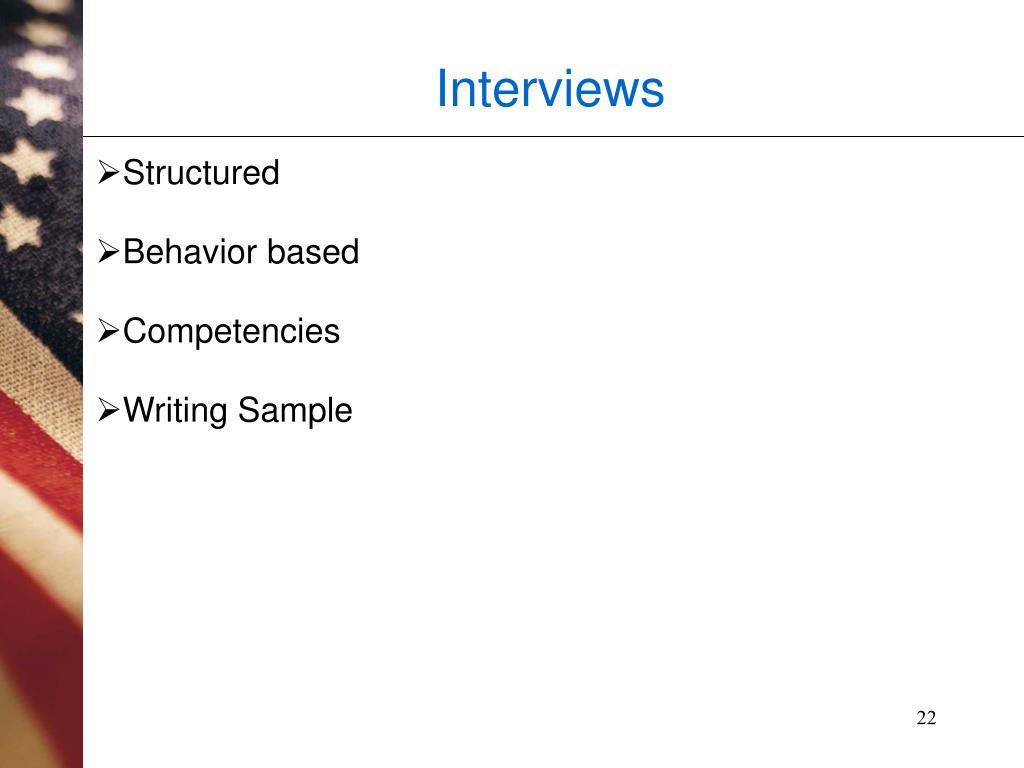Select the arrow bullet beside "Competencies"
This screenshot has height=768, width=1024.
coord(108,330)
